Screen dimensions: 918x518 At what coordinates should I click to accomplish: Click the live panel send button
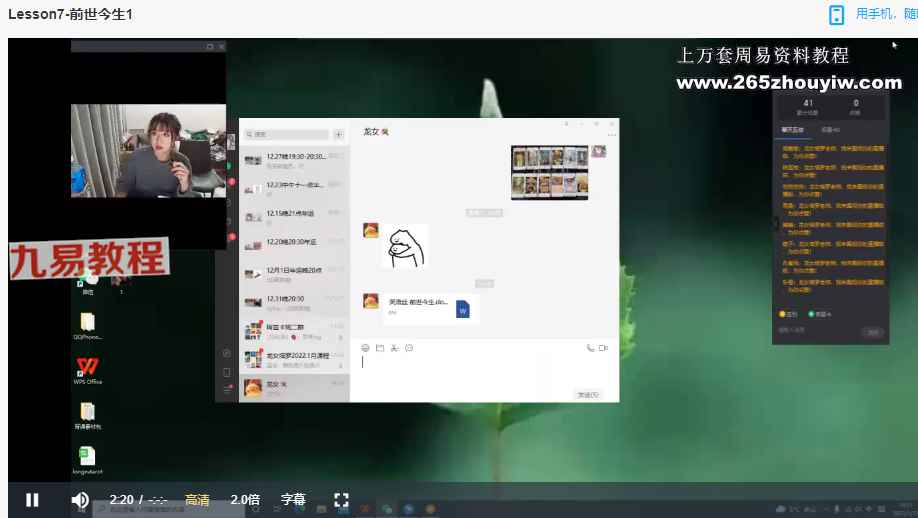pyautogui.click(x=873, y=332)
